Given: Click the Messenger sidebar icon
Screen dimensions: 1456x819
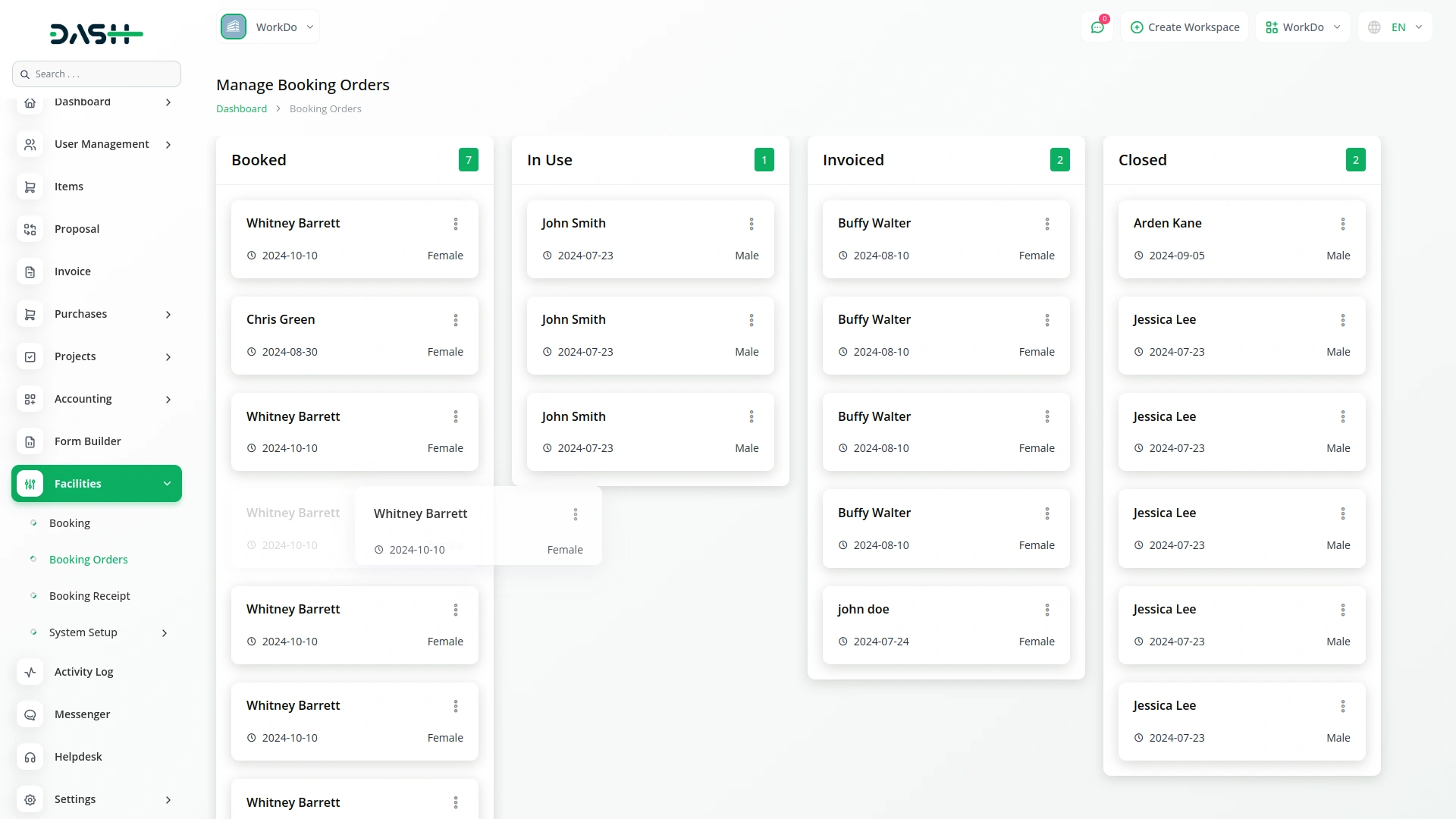Looking at the screenshot, I should point(30,714).
